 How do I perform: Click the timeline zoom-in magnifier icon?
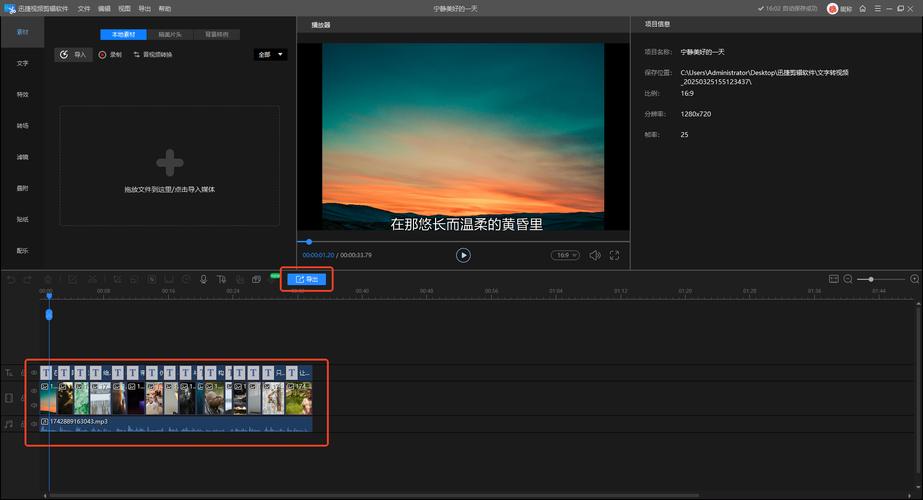pos(914,279)
